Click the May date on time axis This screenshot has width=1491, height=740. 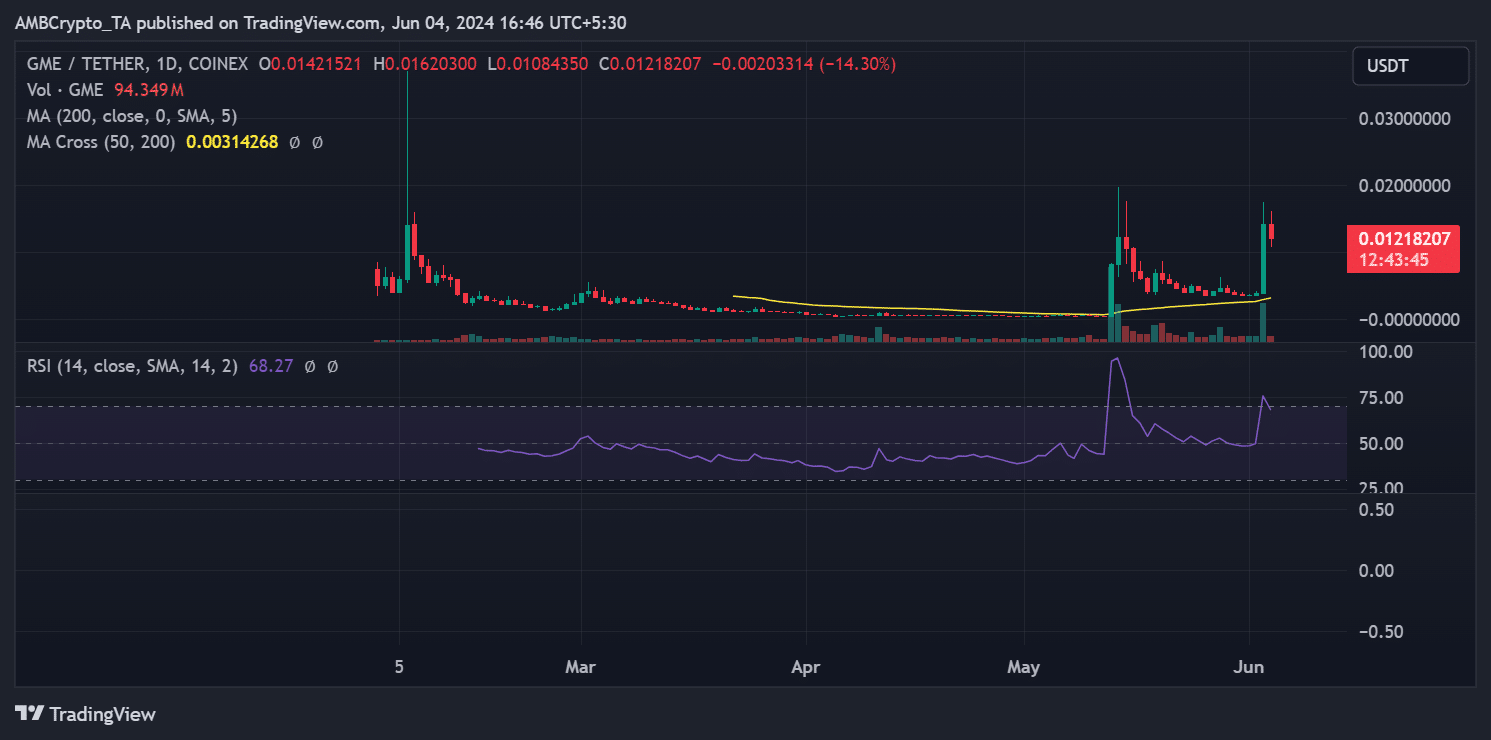coord(1024,666)
